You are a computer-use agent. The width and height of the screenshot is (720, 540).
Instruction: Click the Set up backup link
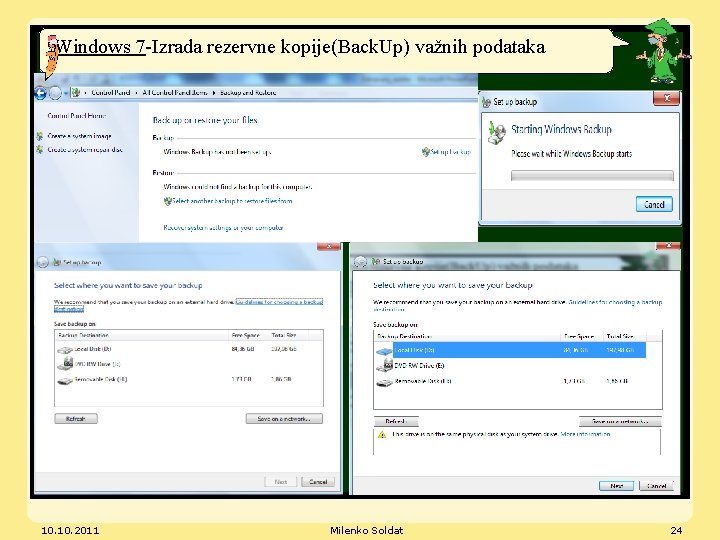[x=451, y=152]
